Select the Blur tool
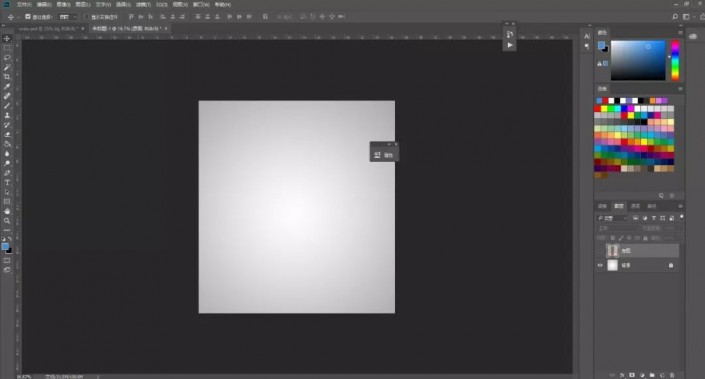Viewport: 705px width, 379px height. (x=7, y=154)
